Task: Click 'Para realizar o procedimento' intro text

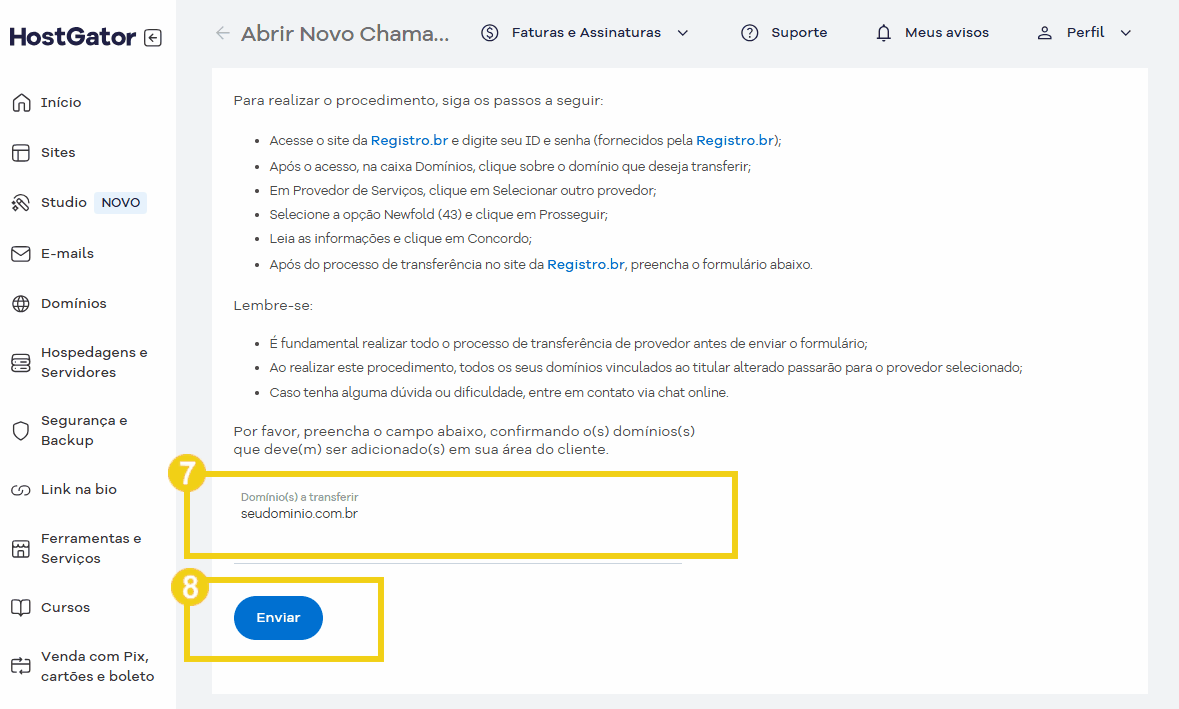Action: pyautogui.click(x=418, y=101)
